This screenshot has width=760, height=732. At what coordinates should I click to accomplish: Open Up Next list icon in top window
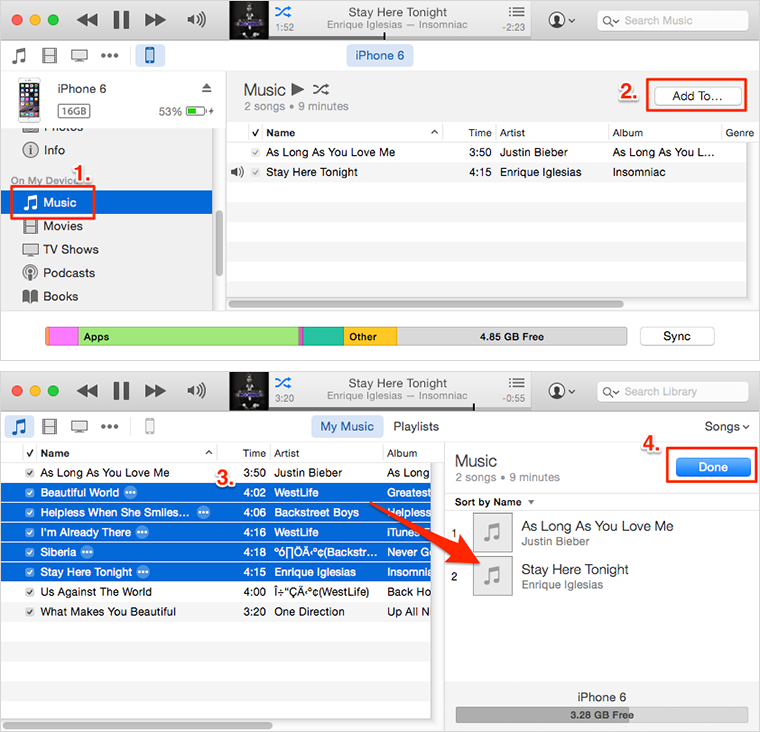click(516, 12)
